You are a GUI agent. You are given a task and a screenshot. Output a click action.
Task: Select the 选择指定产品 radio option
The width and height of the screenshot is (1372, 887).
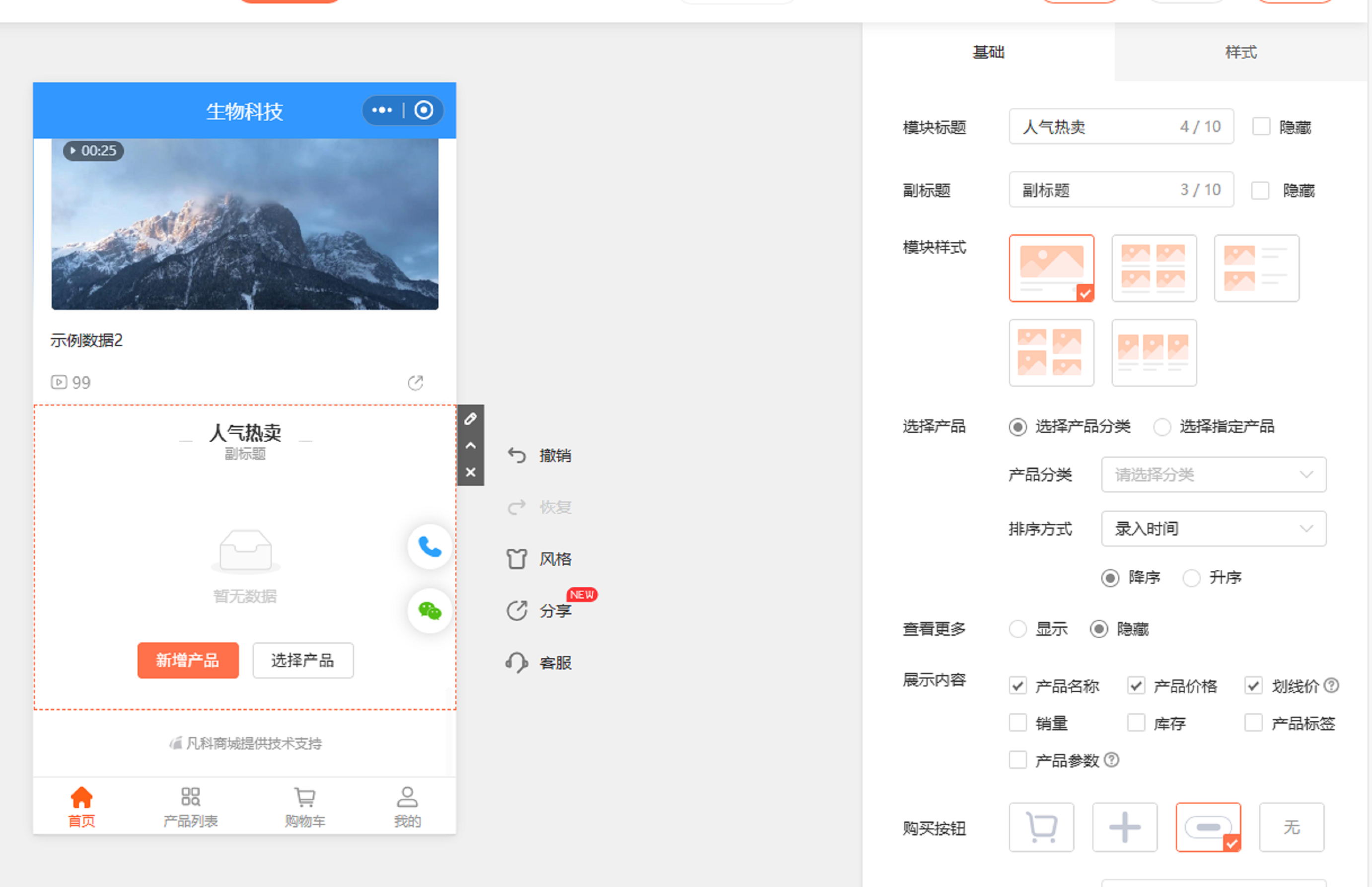point(1161,427)
